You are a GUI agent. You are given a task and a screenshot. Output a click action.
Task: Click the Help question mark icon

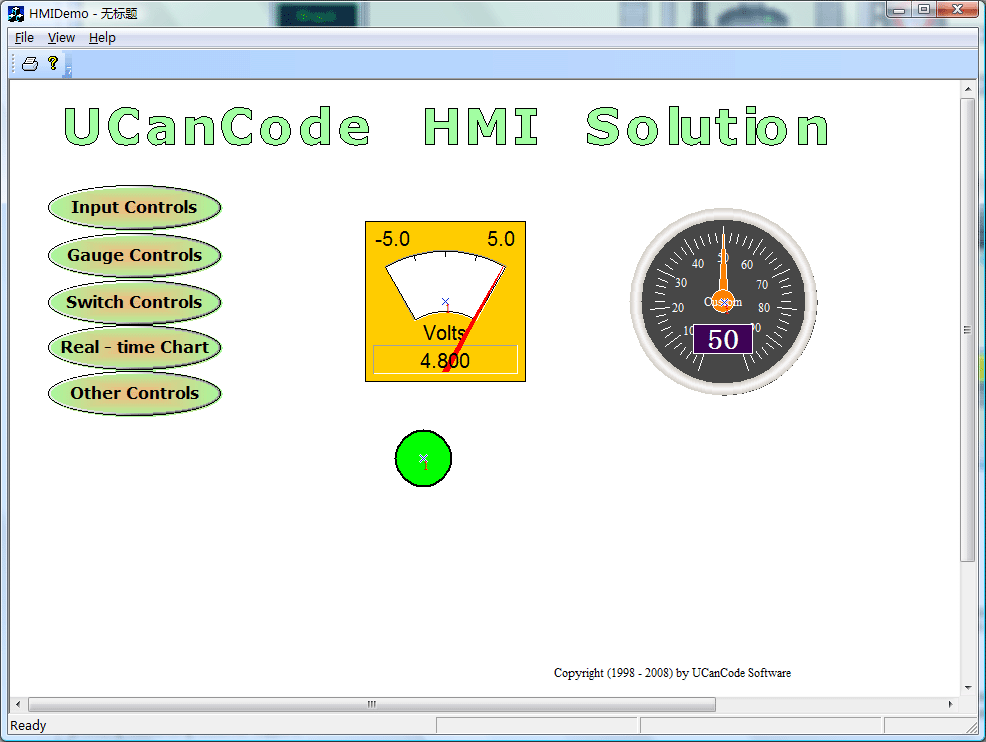click(53, 63)
